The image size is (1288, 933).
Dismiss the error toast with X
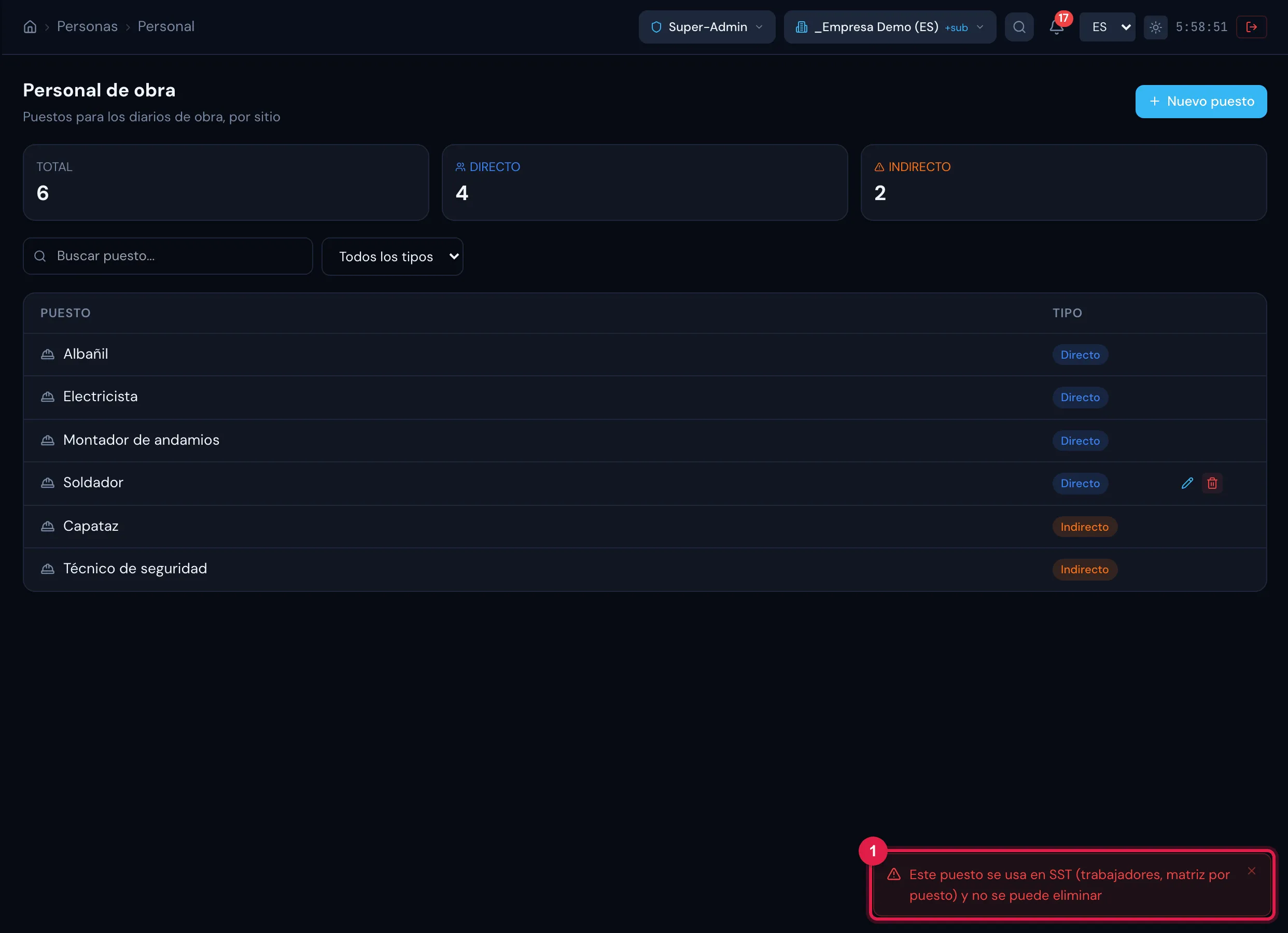pyautogui.click(x=1251, y=870)
